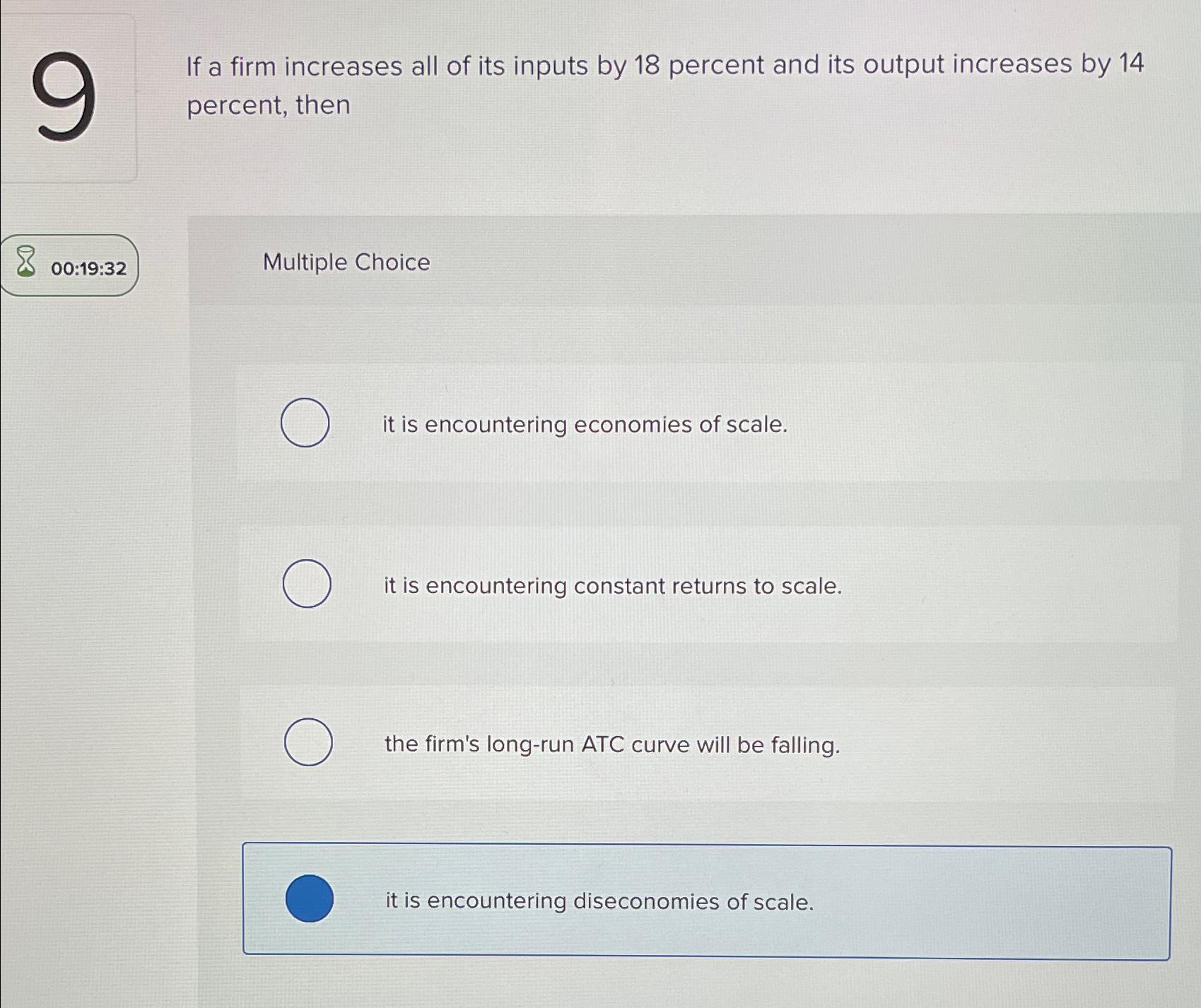Deselect the currently chosen answer option
This screenshot has height=1008, width=1201.
point(310,898)
